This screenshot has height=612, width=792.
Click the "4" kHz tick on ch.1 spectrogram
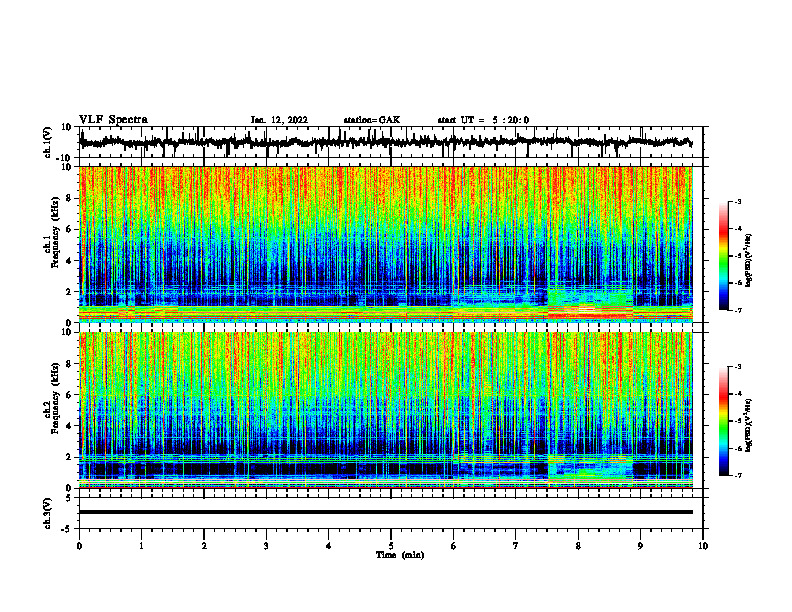(x=69, y=261)
